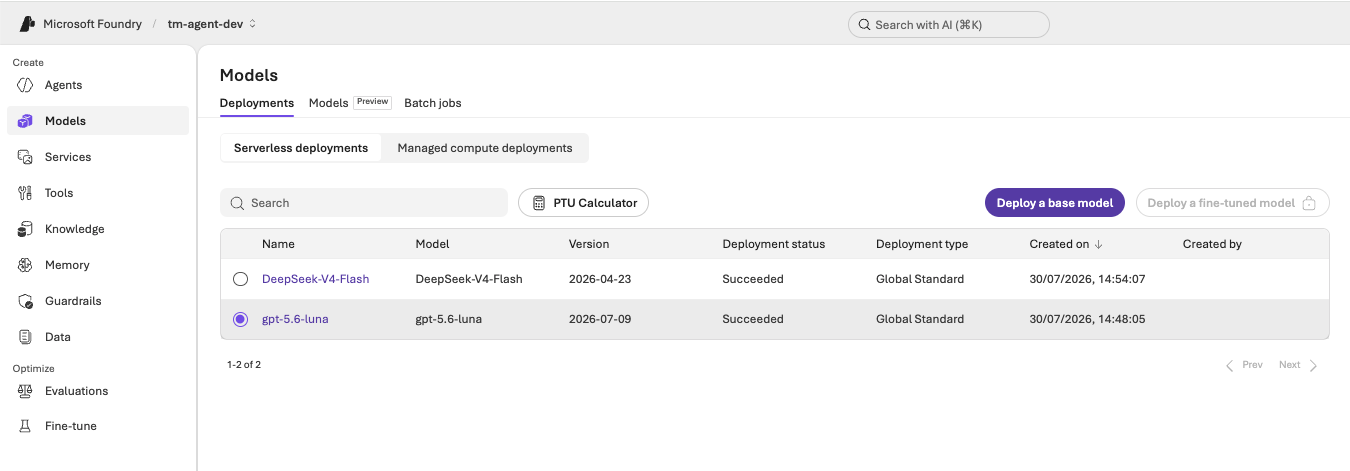Viewport: 1350px width, 471px height.
Task: Sort by Deployment status column header
Action: pyautogui.click(x=774, y=244)
